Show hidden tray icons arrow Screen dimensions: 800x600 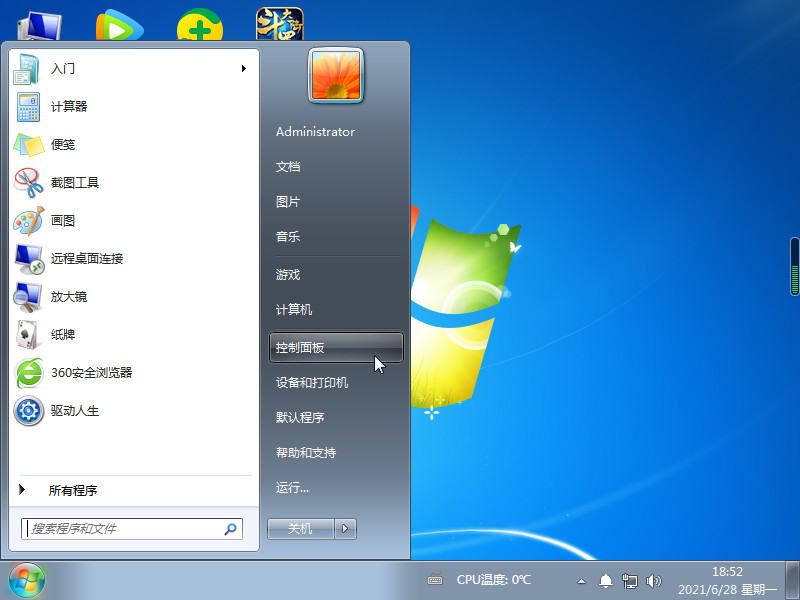582,580
